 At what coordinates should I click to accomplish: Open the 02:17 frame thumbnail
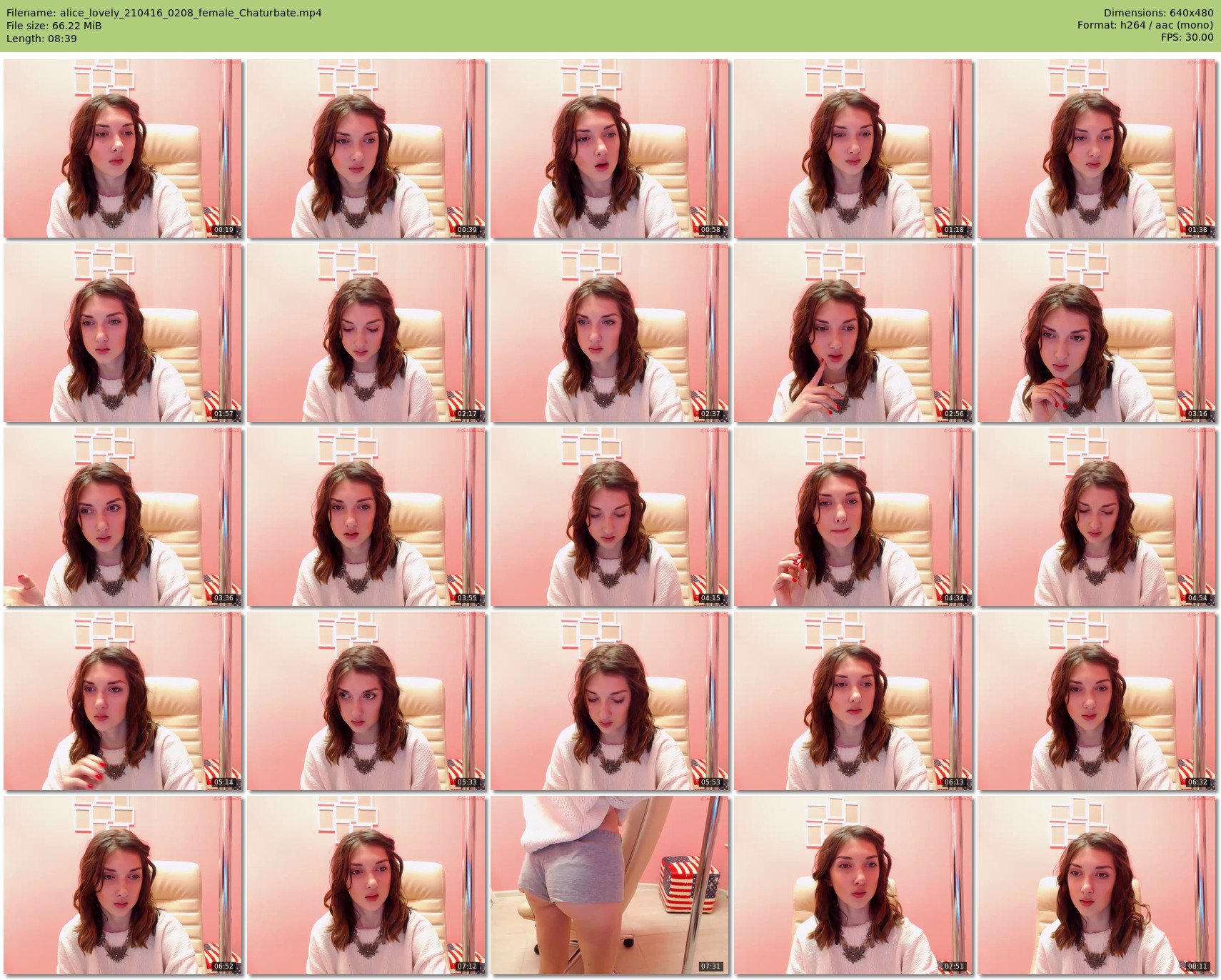coord(366,333)
